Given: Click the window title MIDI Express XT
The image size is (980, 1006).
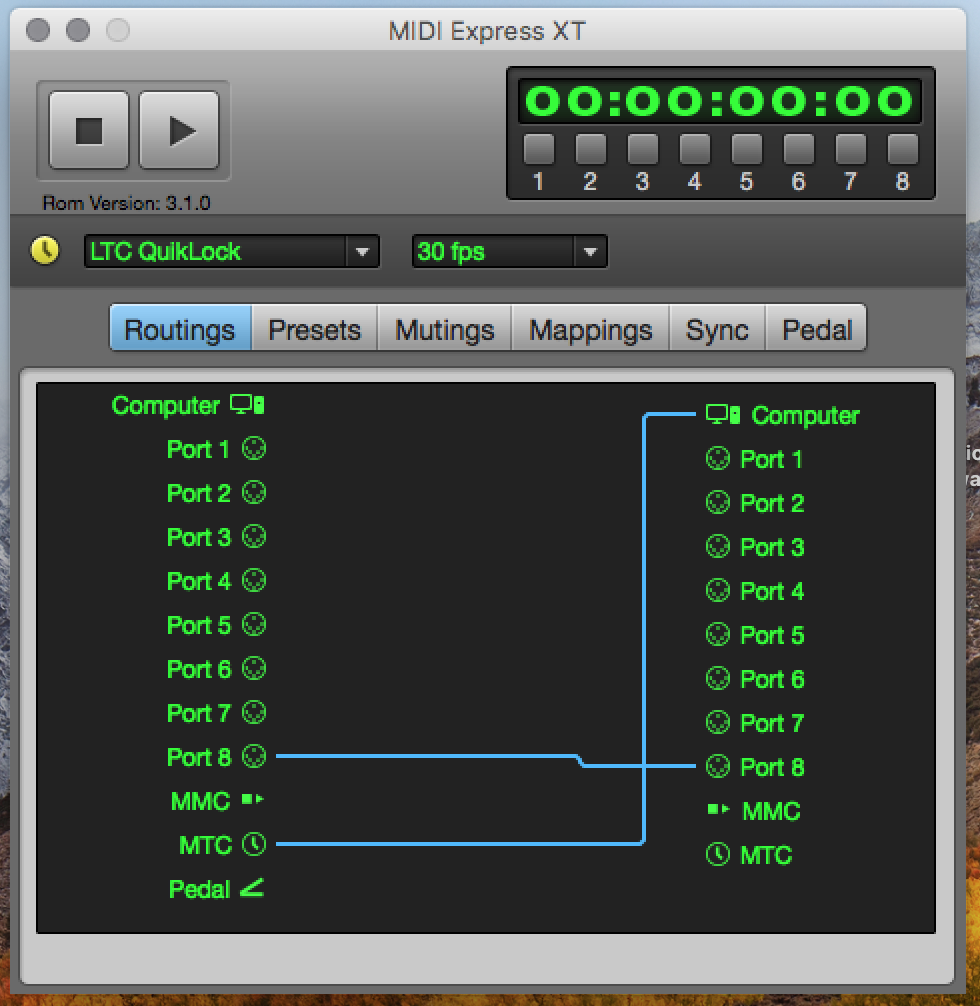Looking at the screenshot, I should point(487,31).
